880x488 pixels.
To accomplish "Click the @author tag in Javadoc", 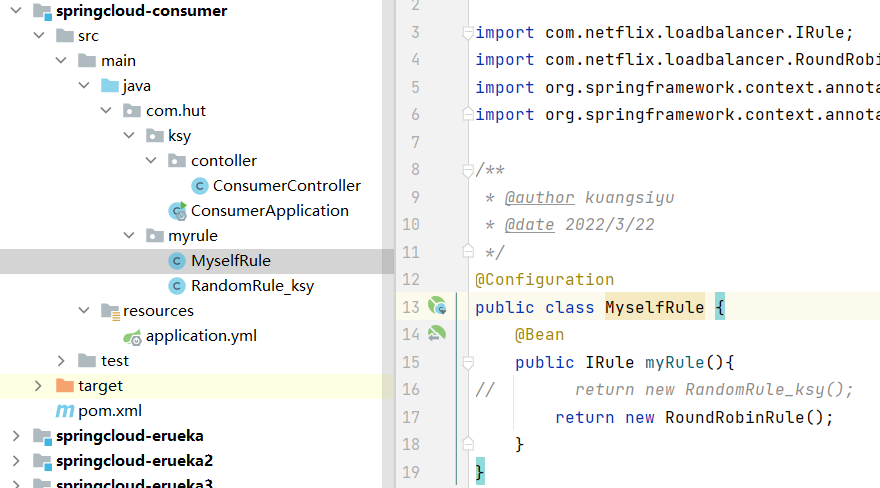I will tap(539, 197).
